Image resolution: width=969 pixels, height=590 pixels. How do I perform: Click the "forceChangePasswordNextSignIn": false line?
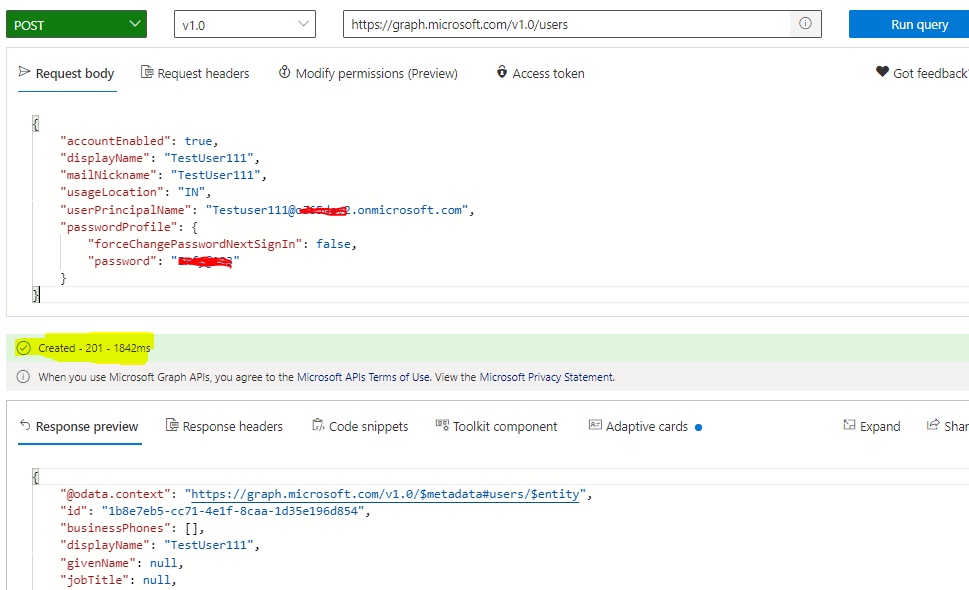click(222, 245)
